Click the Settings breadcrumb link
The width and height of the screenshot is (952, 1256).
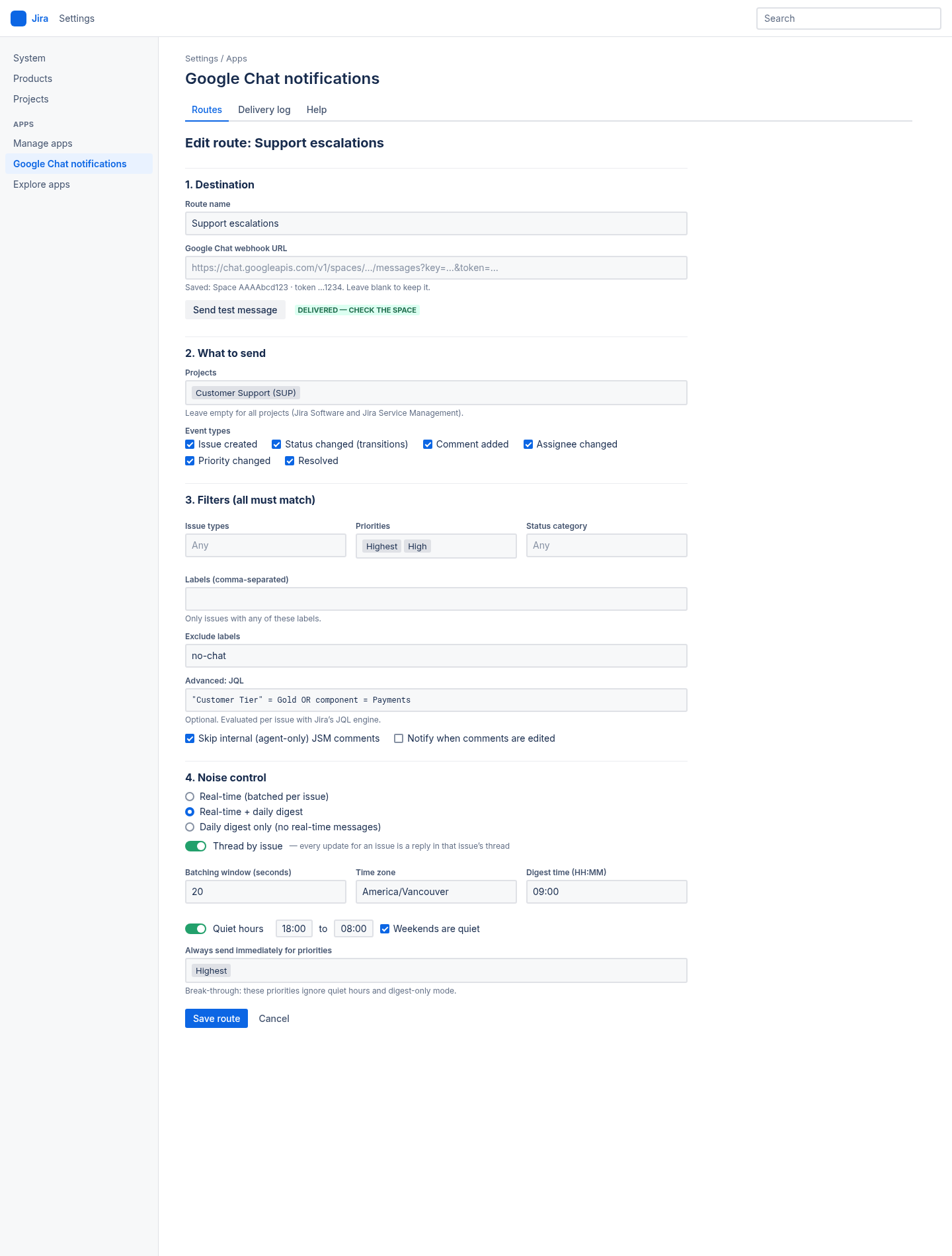202,59
